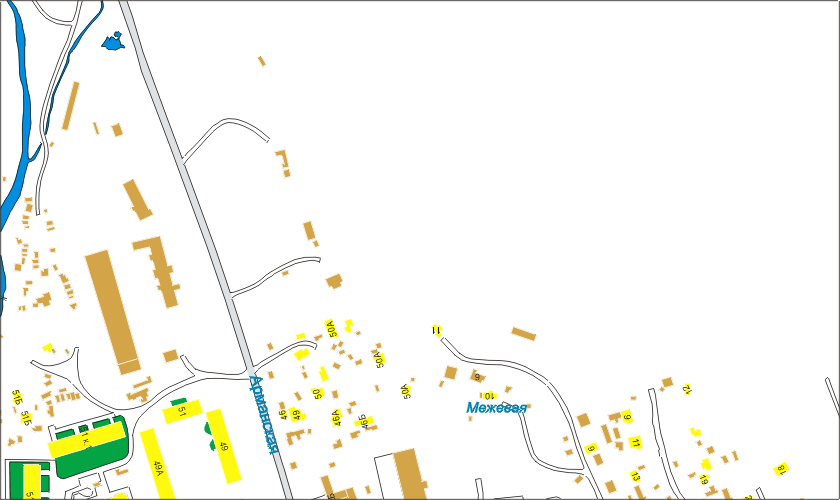The width and height of the screenshot is (840, 500).
Task: Click the brown F-shaped building complex
Action: [159, 268]
